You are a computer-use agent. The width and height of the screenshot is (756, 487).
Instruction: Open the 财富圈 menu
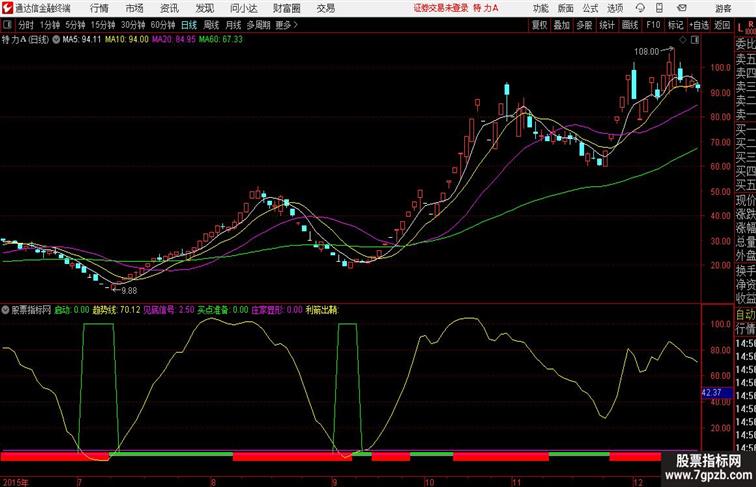[286, 8]
